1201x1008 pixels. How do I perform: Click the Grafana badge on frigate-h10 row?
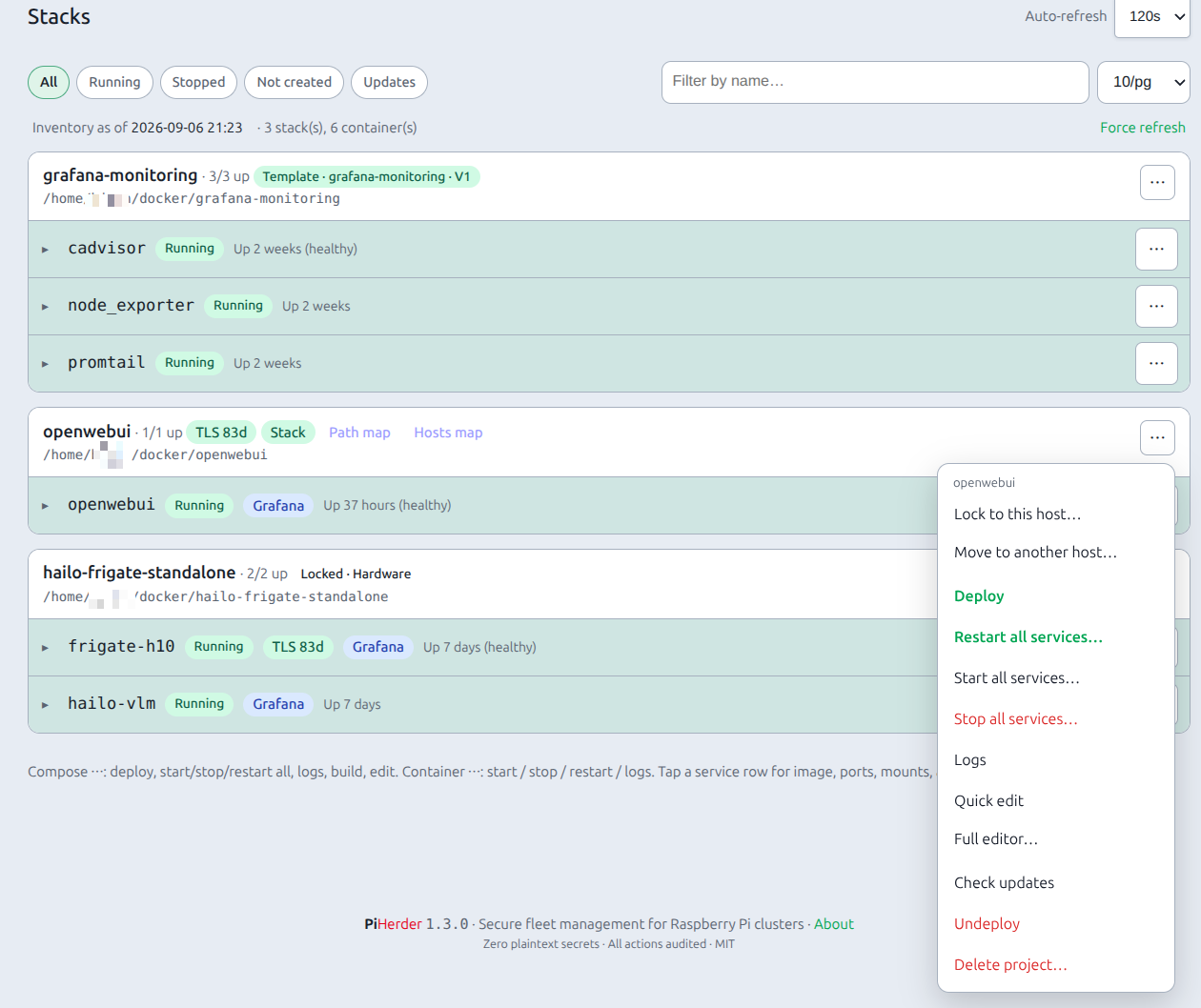click(378, 647)
